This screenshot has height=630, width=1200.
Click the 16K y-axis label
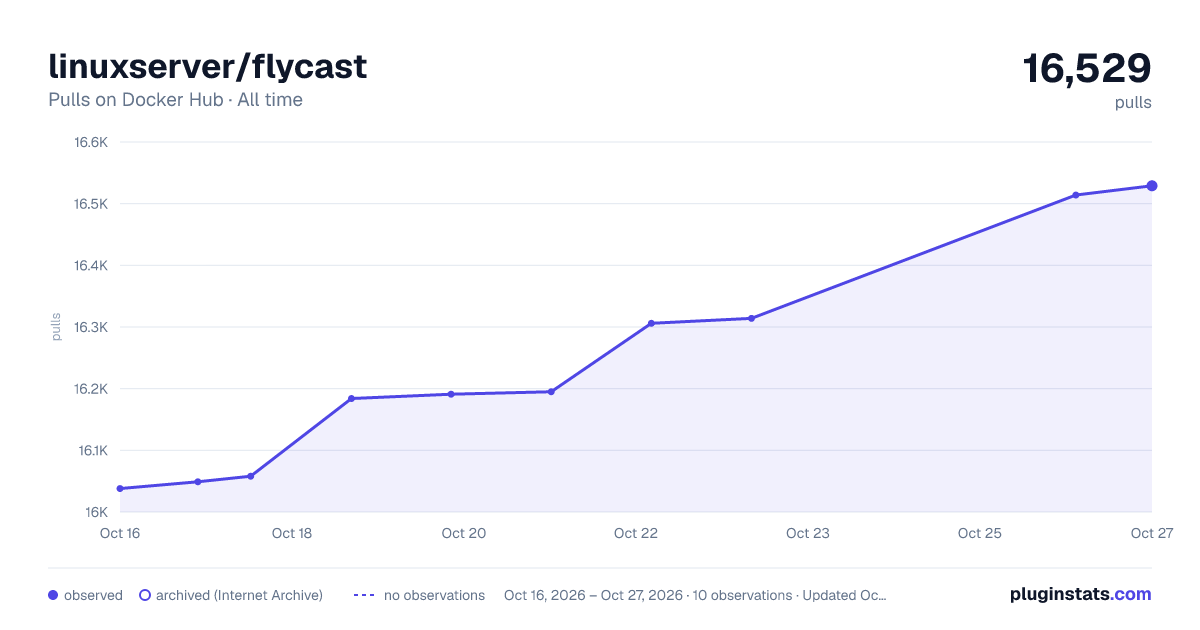(x=97, y=512)
